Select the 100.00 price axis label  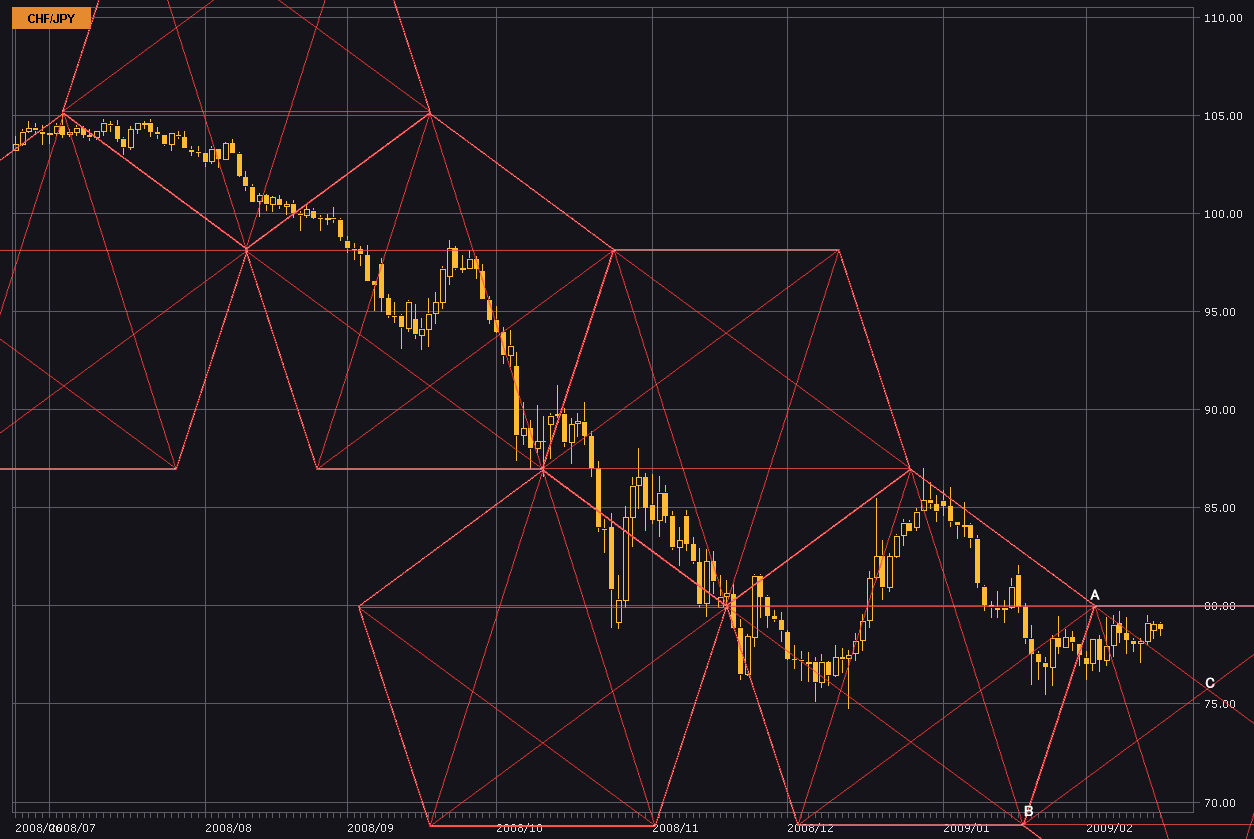1224,214
